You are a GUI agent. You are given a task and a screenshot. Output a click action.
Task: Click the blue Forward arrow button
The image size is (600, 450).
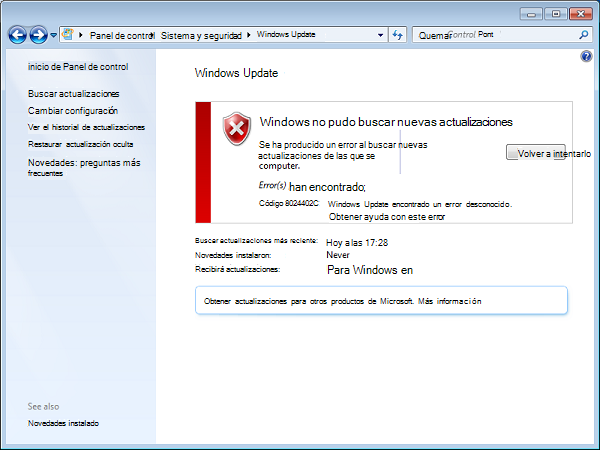click(x=38, y=35)
